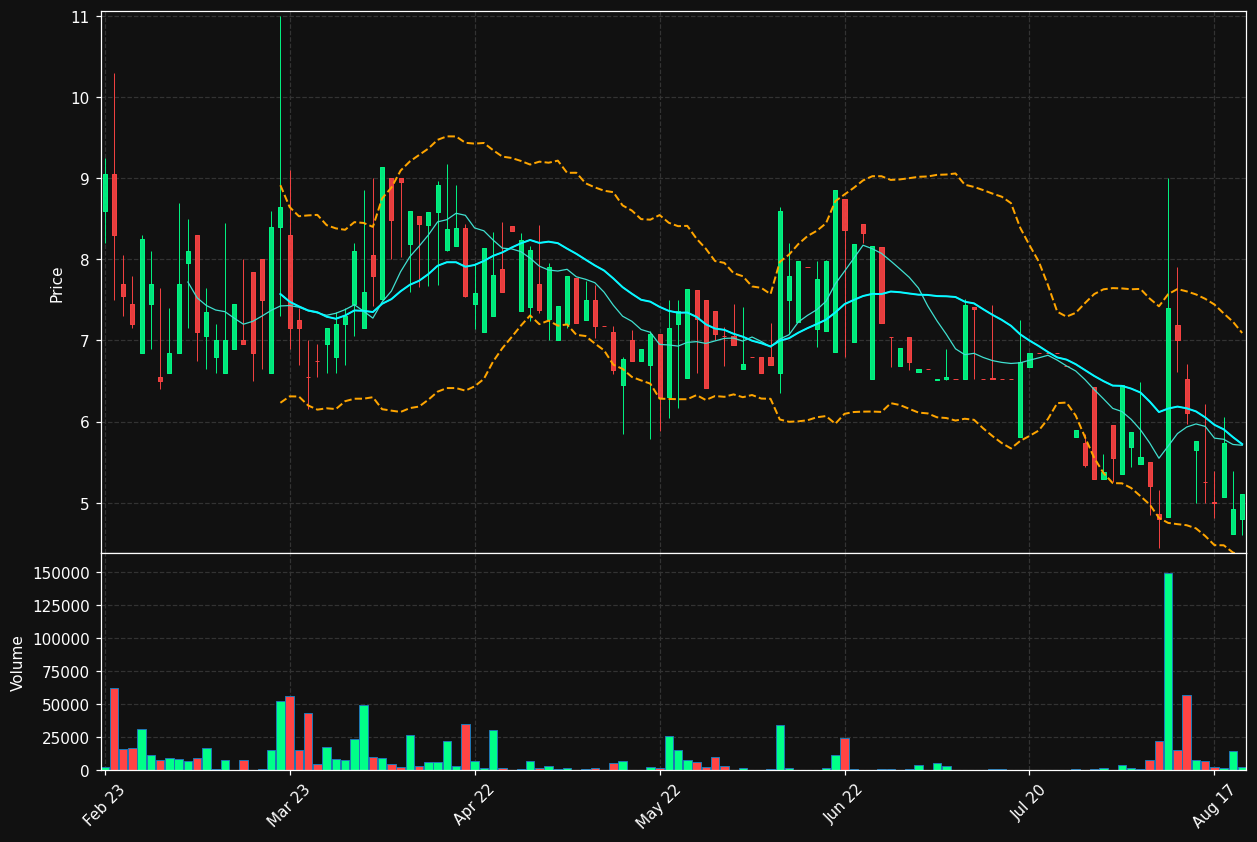Click the price axis value 7

(x=84, y=341)
